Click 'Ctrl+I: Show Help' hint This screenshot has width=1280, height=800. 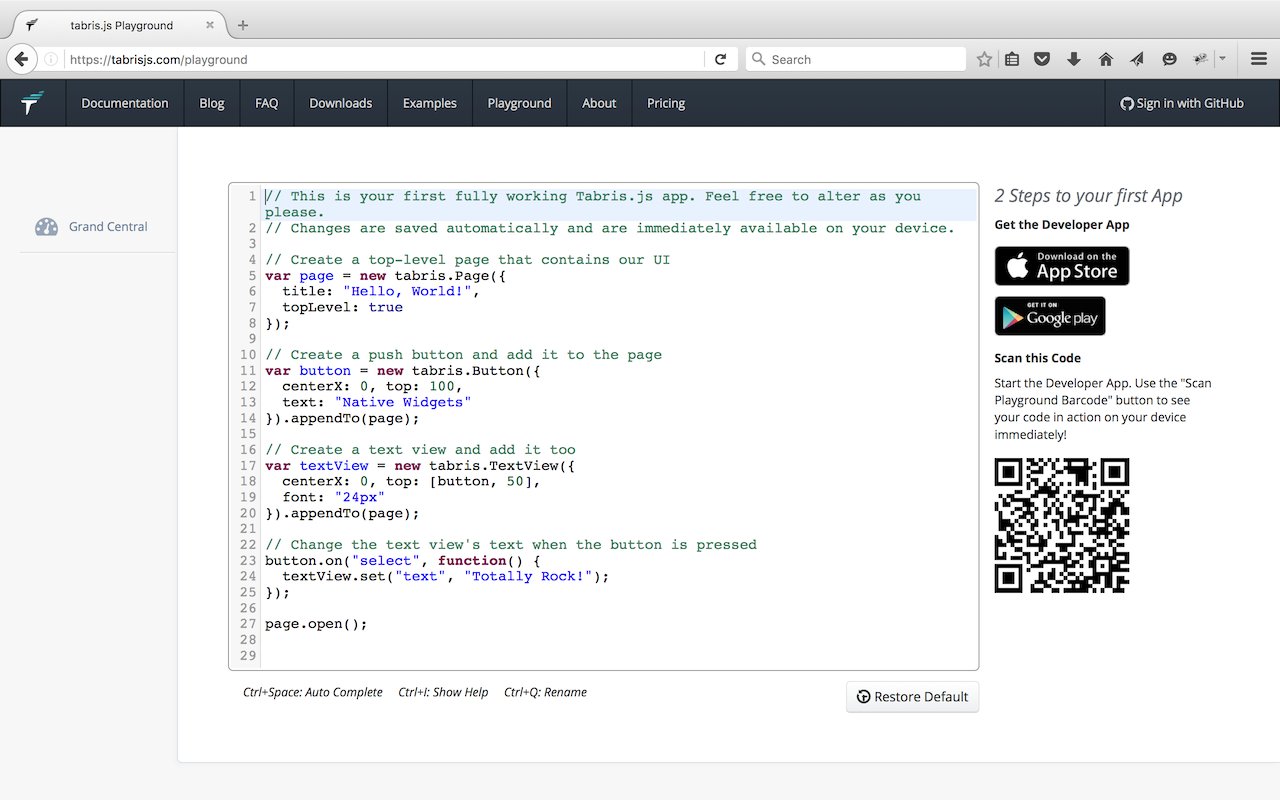point(443,692)
